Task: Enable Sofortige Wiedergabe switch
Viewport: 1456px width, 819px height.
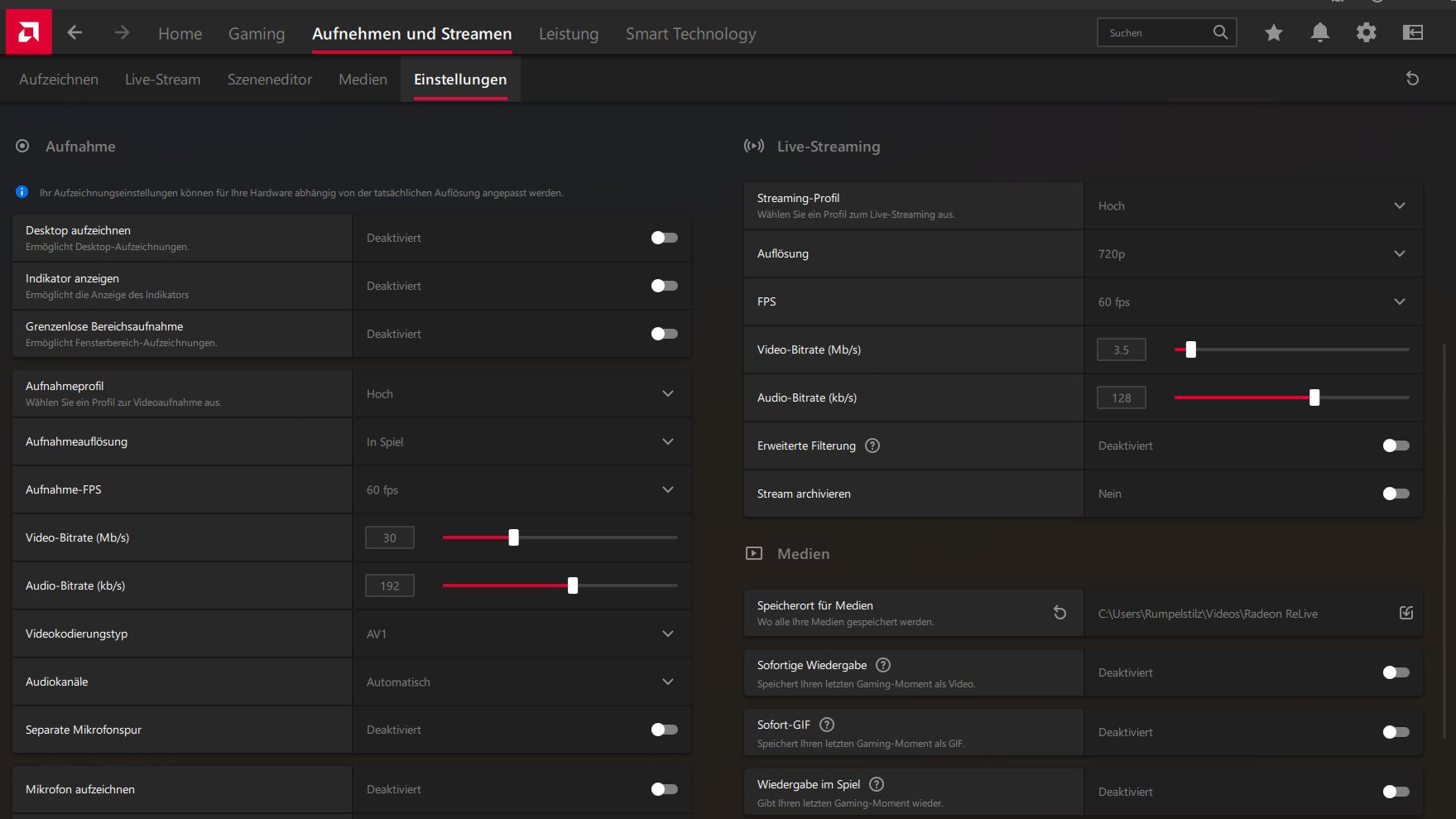Action: (x=1396, y=672)
